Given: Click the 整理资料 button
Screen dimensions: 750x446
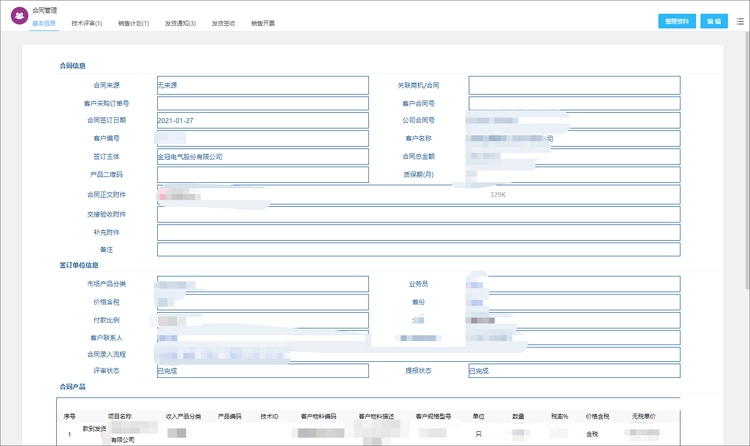Looking at the screenshot, I should pyautogui.click(x=677, y=21).
